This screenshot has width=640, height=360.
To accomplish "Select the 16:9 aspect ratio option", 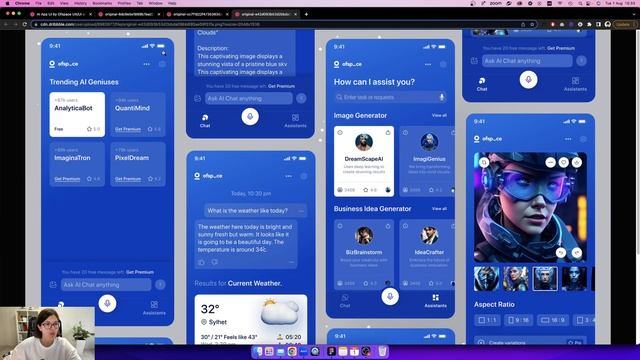I will 553,320.
